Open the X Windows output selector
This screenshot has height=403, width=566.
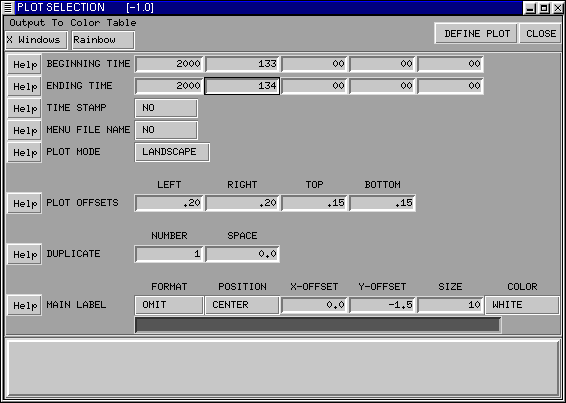click(x=36, y=40)
